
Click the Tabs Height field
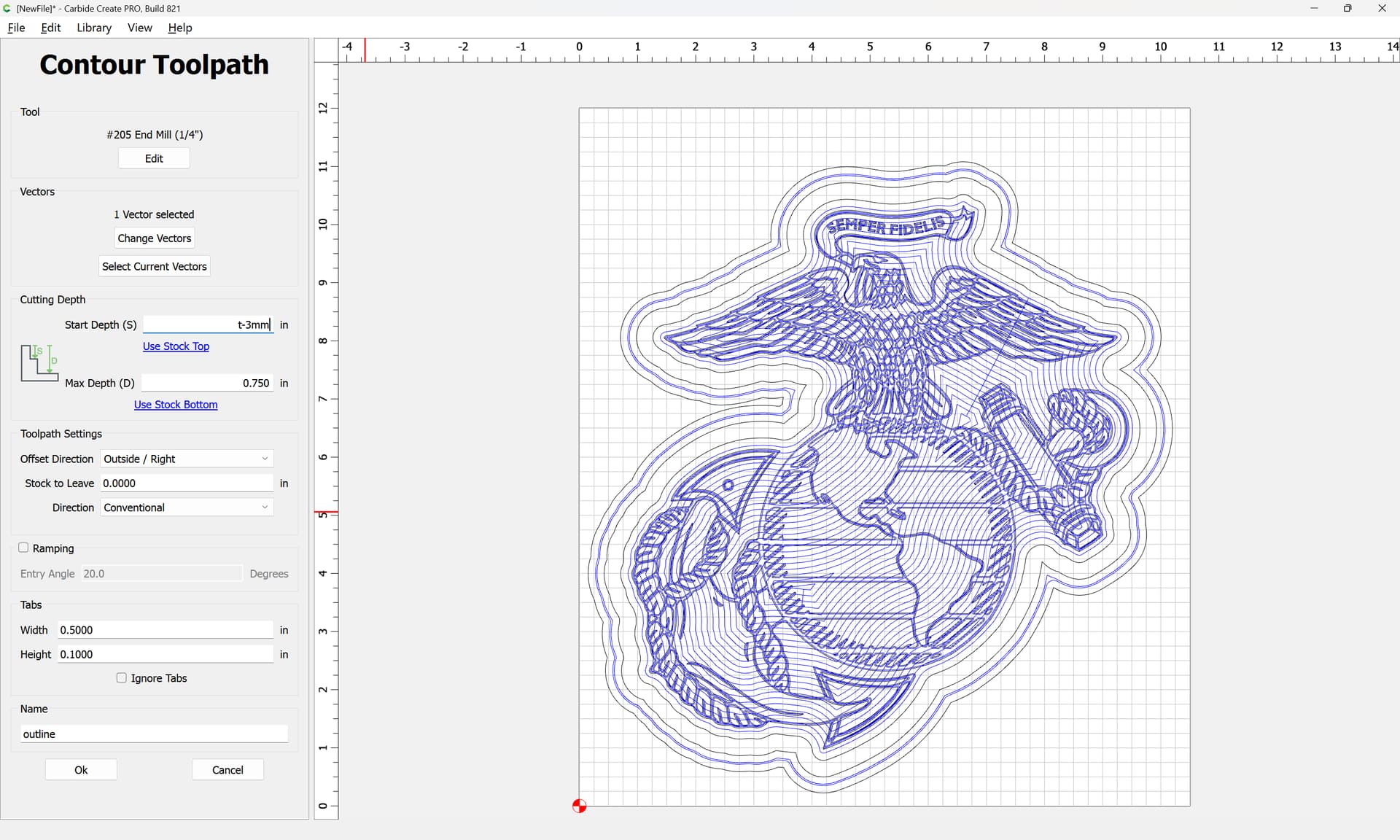tap(166, 655)
